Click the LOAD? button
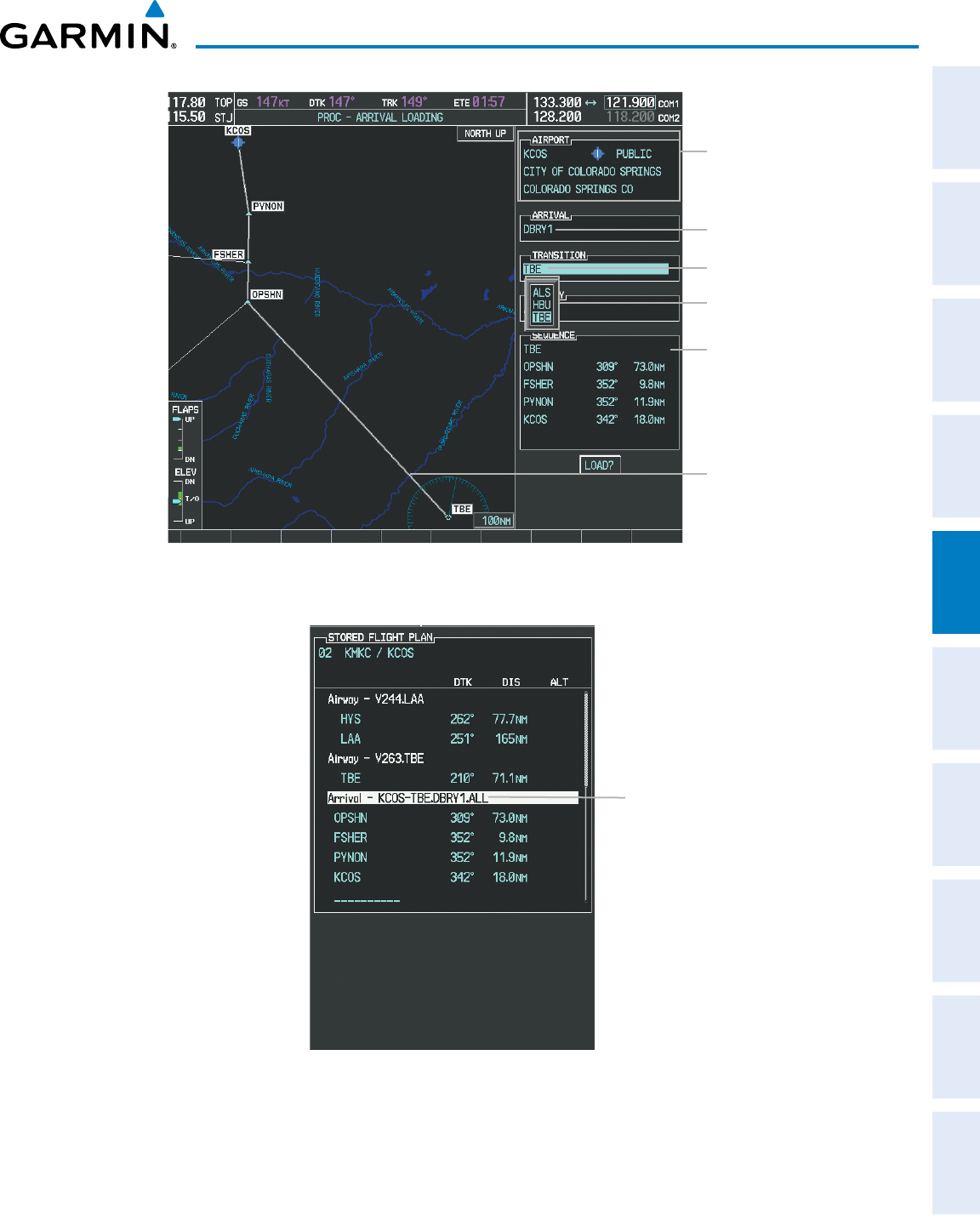This screenshot has height=1215, width=980. click(600, 465)
